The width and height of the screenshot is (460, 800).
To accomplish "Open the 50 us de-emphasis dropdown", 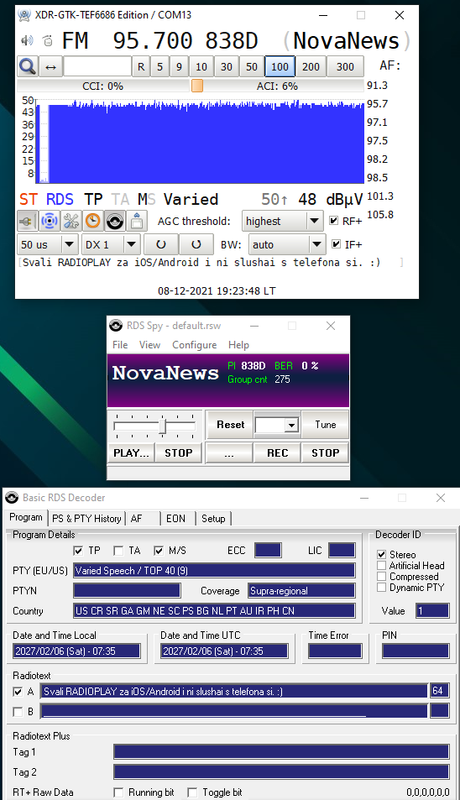I will pyautogui.click(x=48, y=244).
